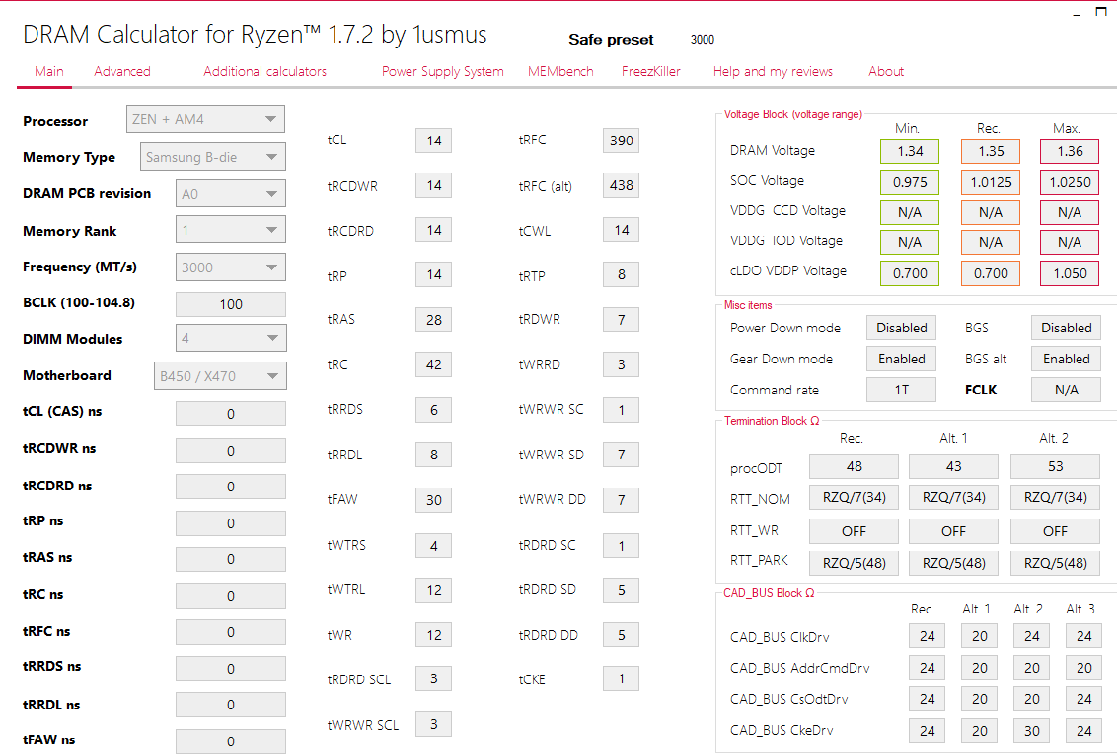Click the tCL timing value 14
Image resolution: width=1117 pixels, height=755 pixels.
(433, 140)
